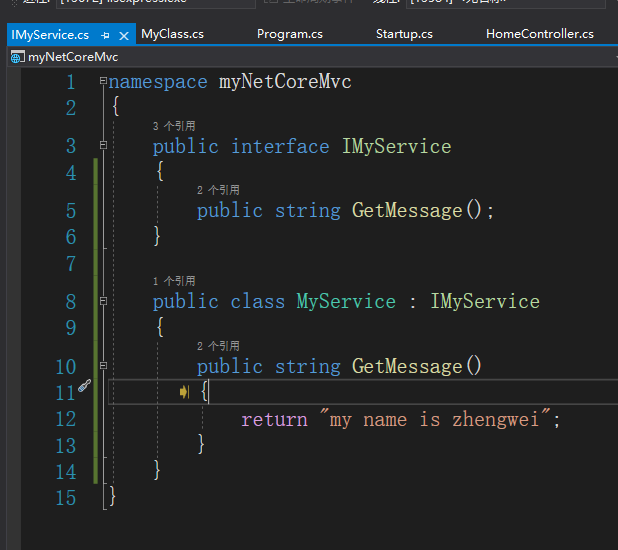Click the string "my name is zhengwei"

pyautogui.click(x=435, y=419)
